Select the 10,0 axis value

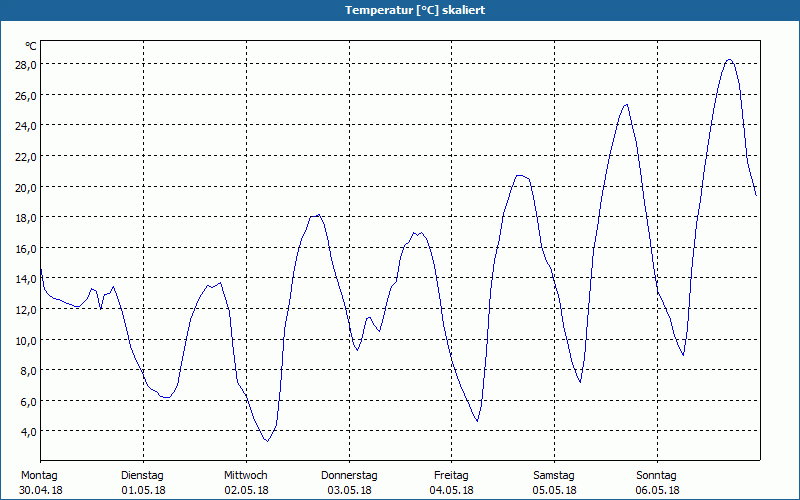click(26, 340)
